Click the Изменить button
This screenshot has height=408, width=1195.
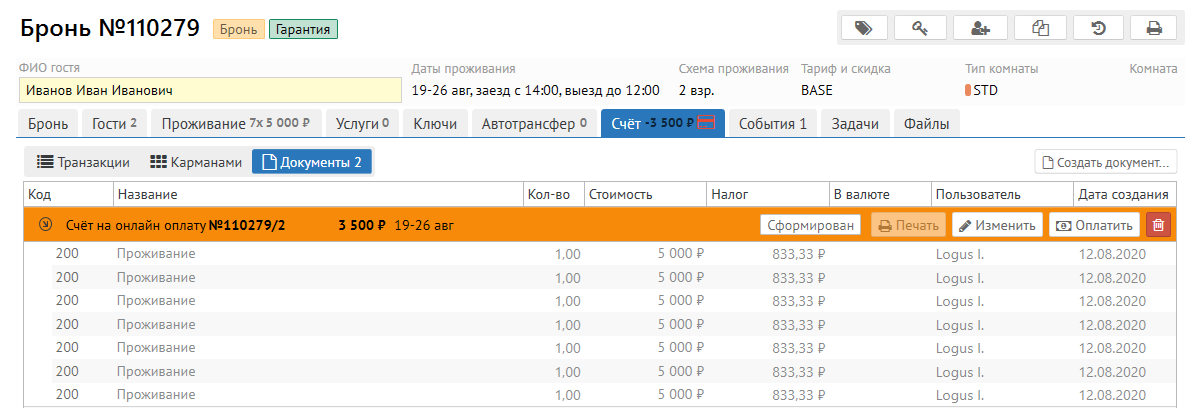[x=998, y=225]
